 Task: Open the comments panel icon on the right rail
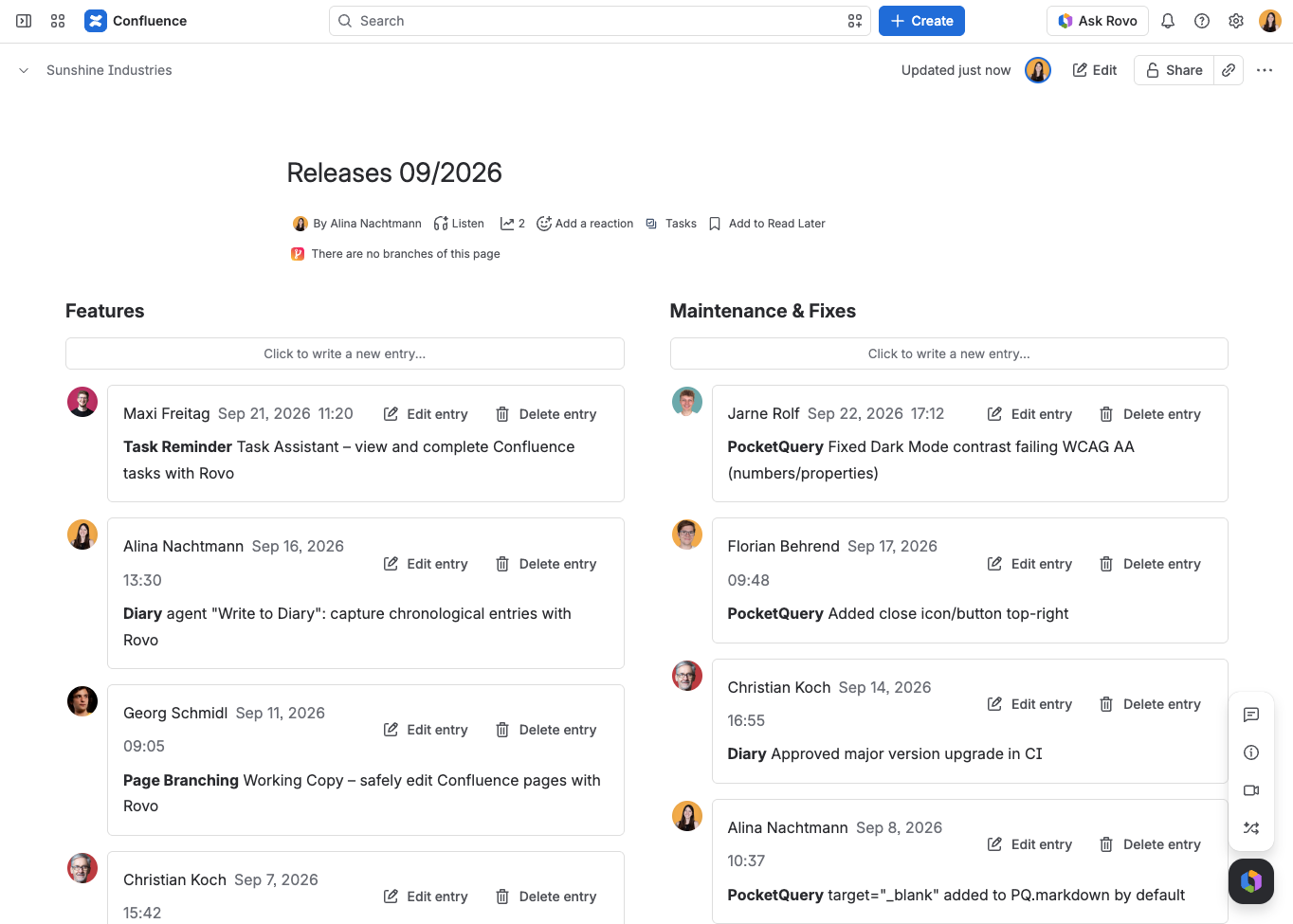tap(1251, 715)
